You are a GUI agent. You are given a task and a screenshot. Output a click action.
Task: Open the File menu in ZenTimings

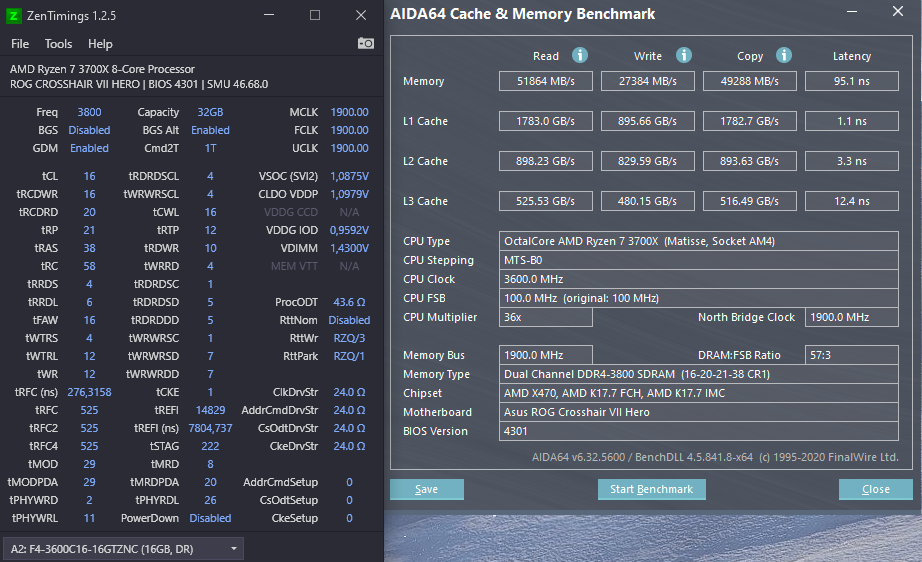19,44
